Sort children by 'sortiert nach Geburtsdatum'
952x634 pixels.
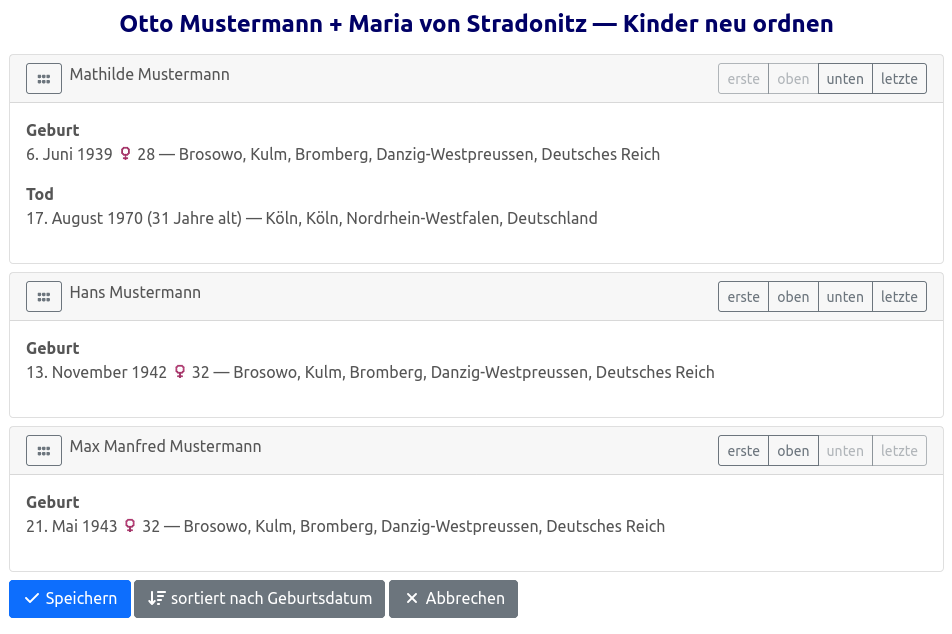(259, 599)
